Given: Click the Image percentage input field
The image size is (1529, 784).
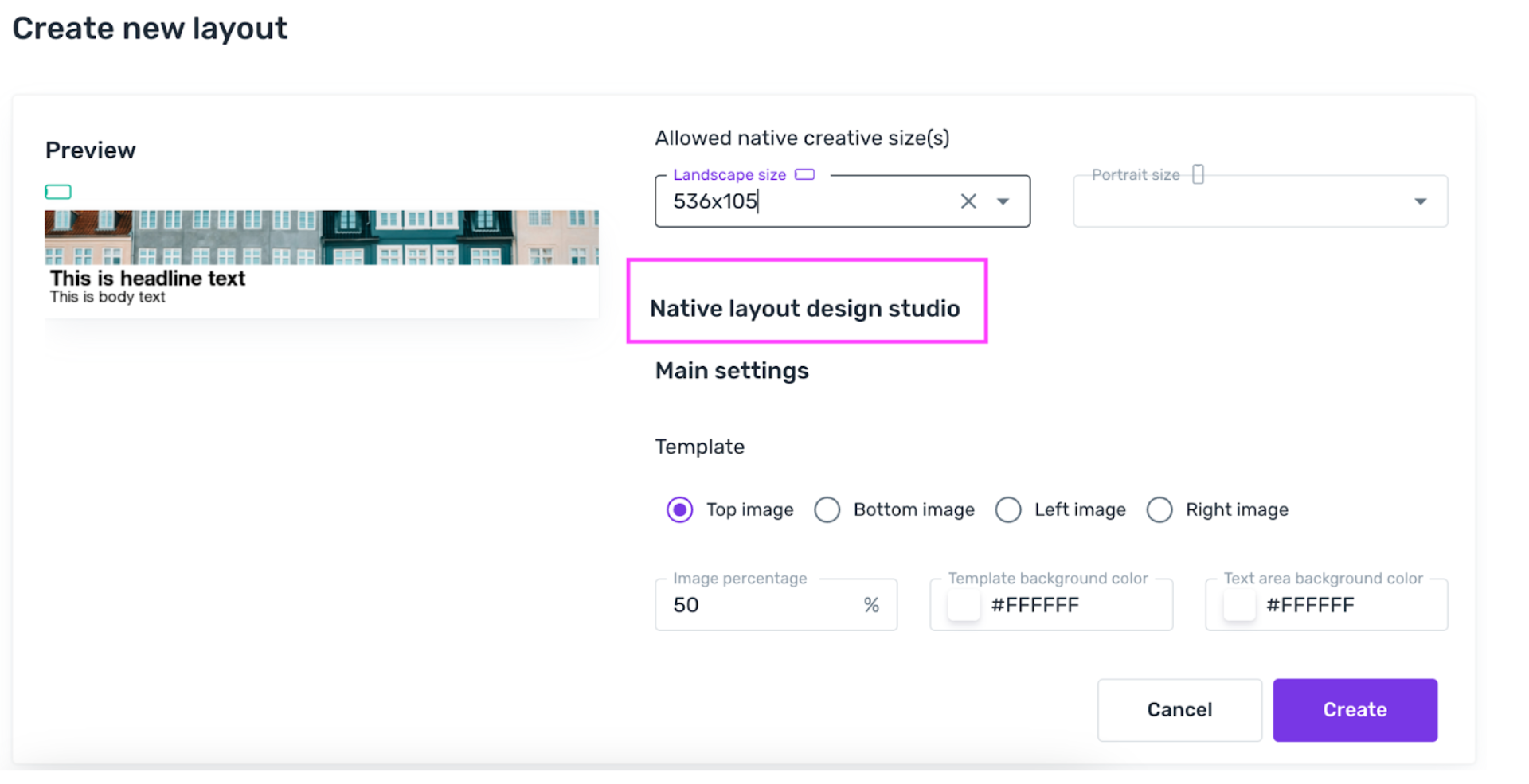Looking at the screenshot, I should pyautogui.click(x=776, y=605).
